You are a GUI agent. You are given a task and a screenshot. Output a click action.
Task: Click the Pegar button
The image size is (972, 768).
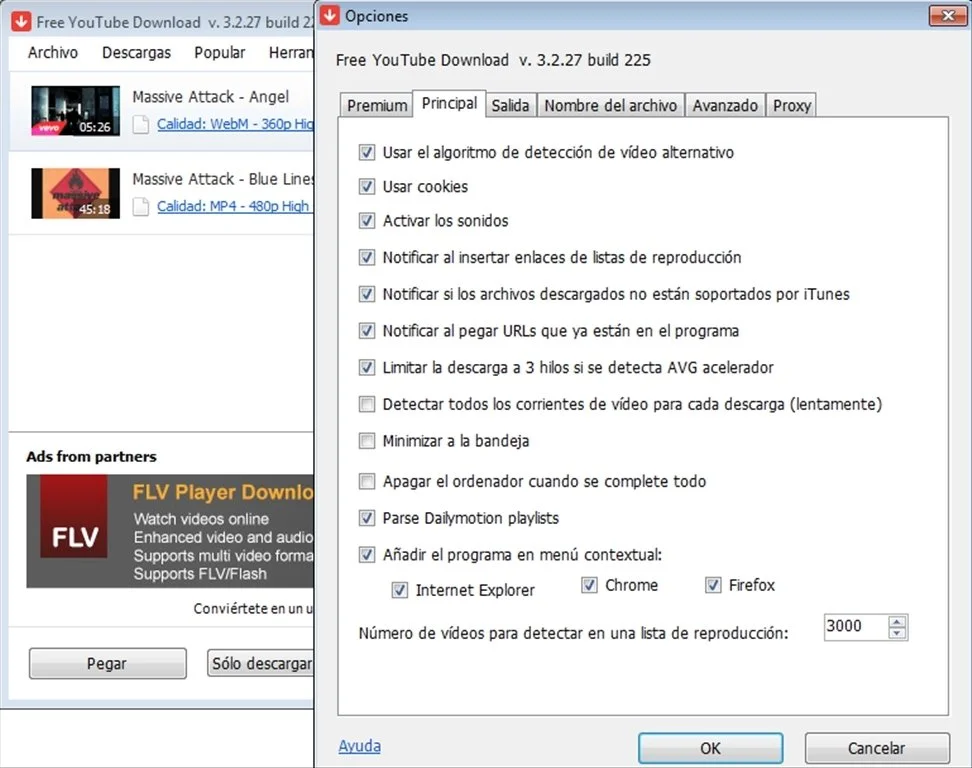(x=107, y=663)
